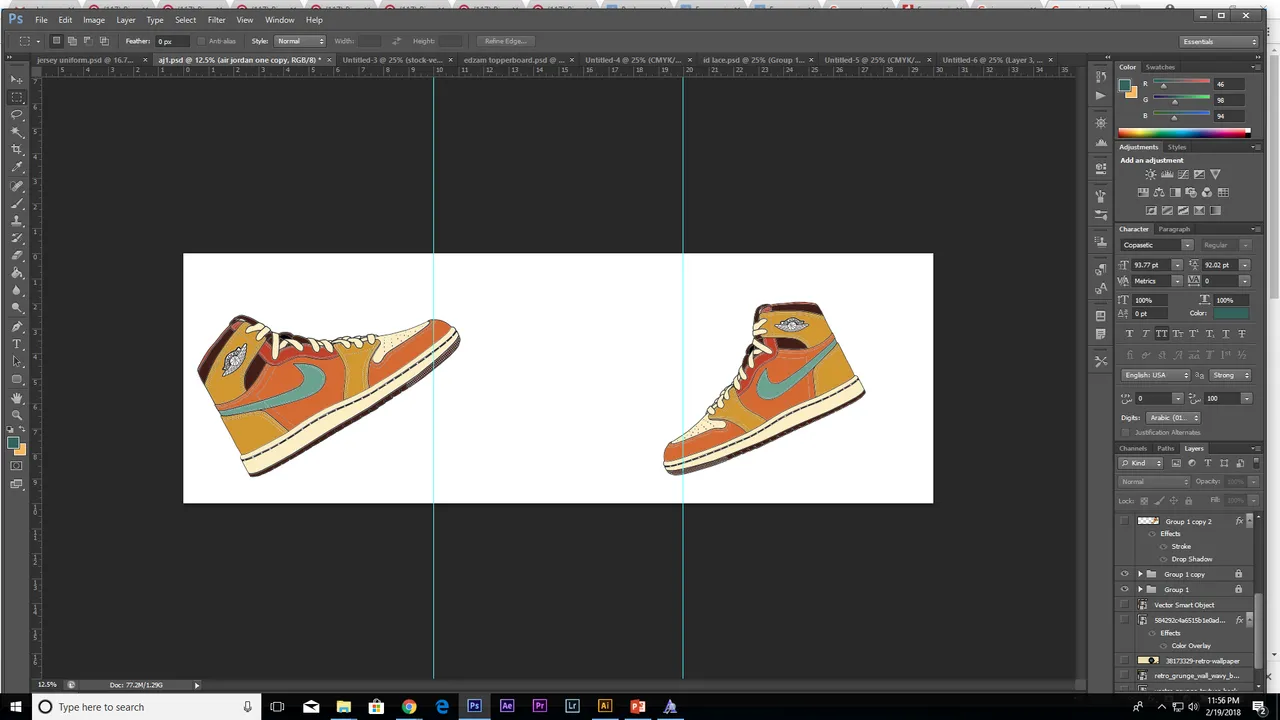1280x720 pixels.
Task: Click Add to Selection icon in options bar
Action: (x=72, y=41)
